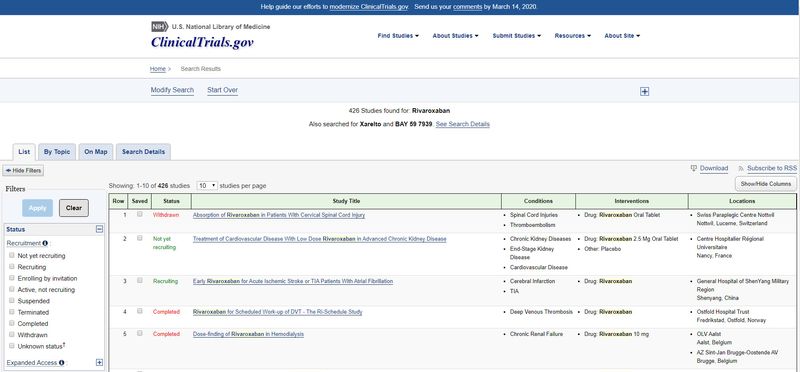Check the Withdrawn filter
This screenshot has width=800, height=372.
[12, 335]
